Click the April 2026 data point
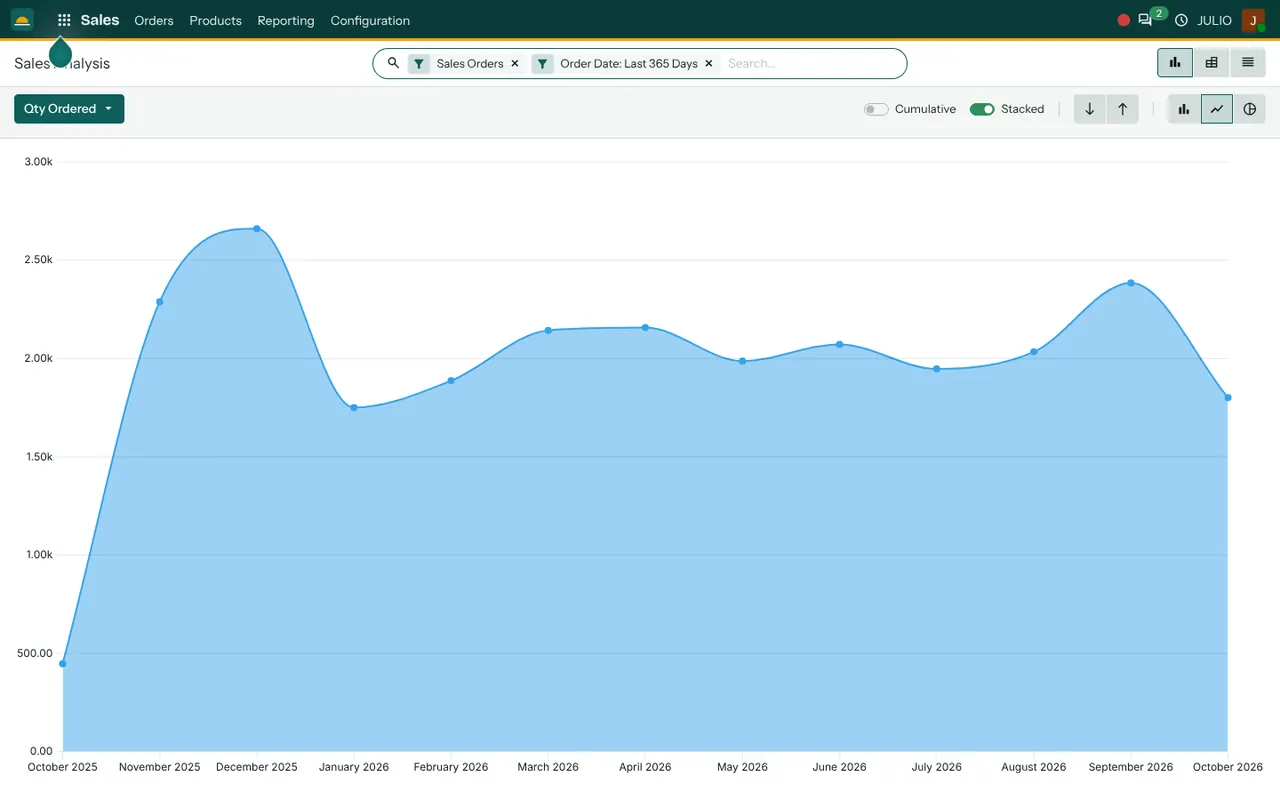1280x800 pixels. [645, 328]
